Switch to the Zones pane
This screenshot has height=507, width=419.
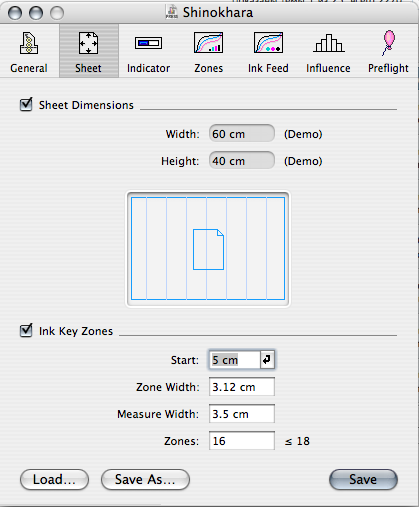click(209, 52)
